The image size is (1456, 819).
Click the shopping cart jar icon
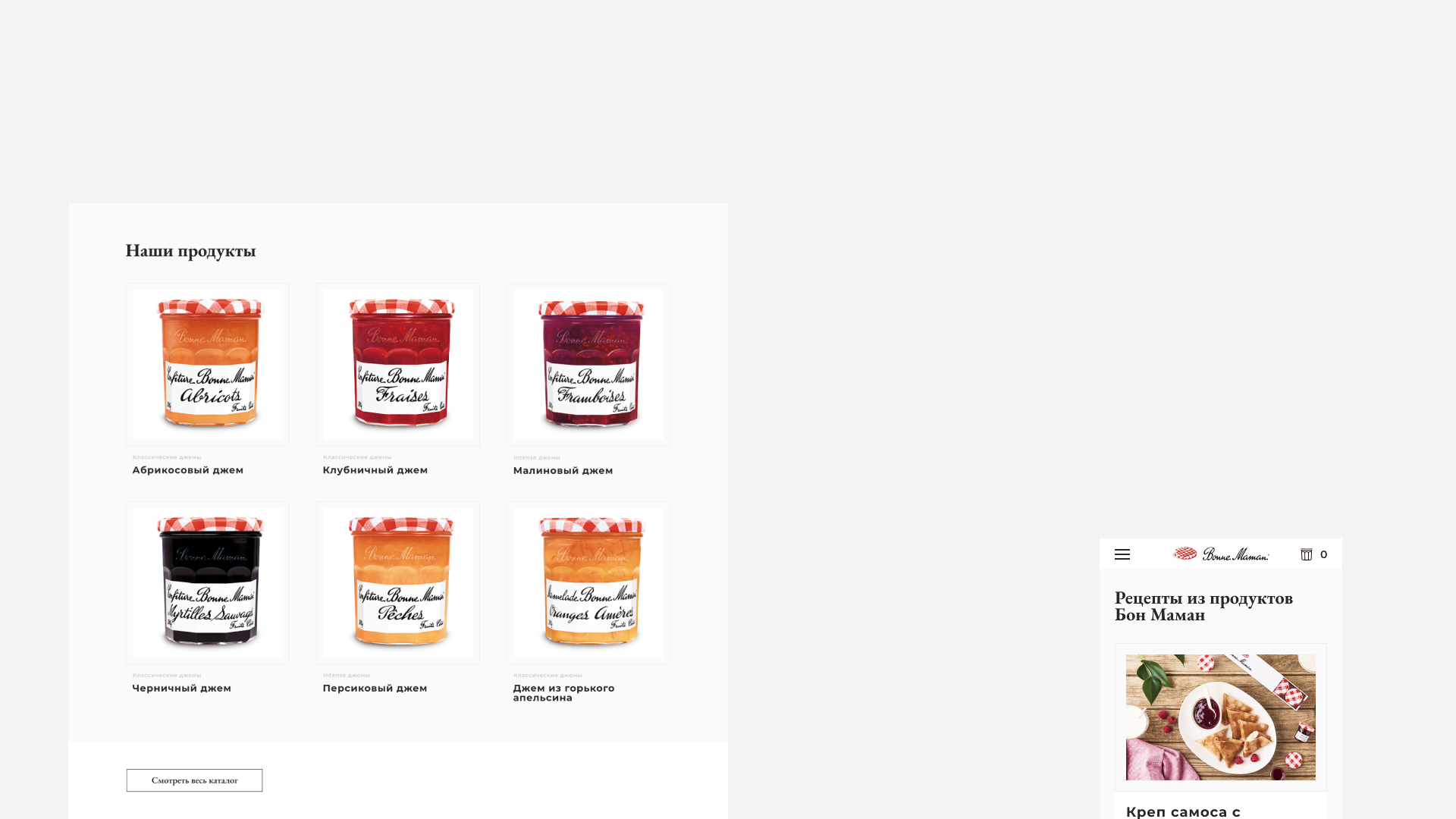[x=1307, y=554]
